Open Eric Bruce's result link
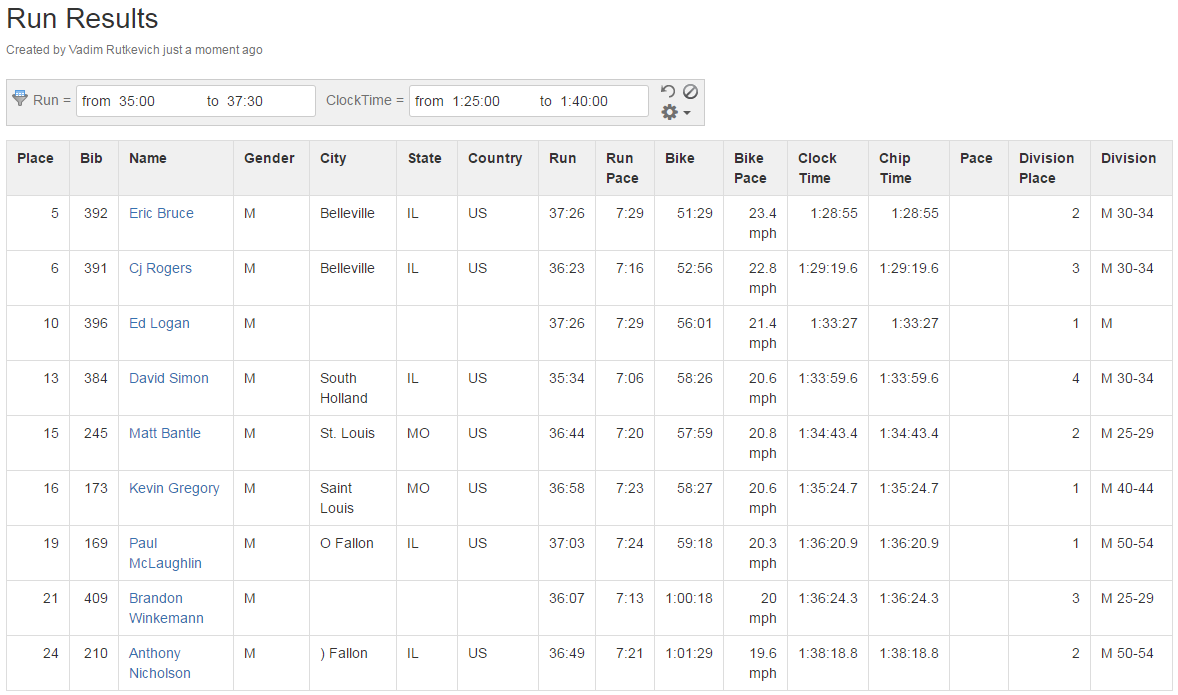The height and width of the screenshot is (695, 1178). [161, 213]
